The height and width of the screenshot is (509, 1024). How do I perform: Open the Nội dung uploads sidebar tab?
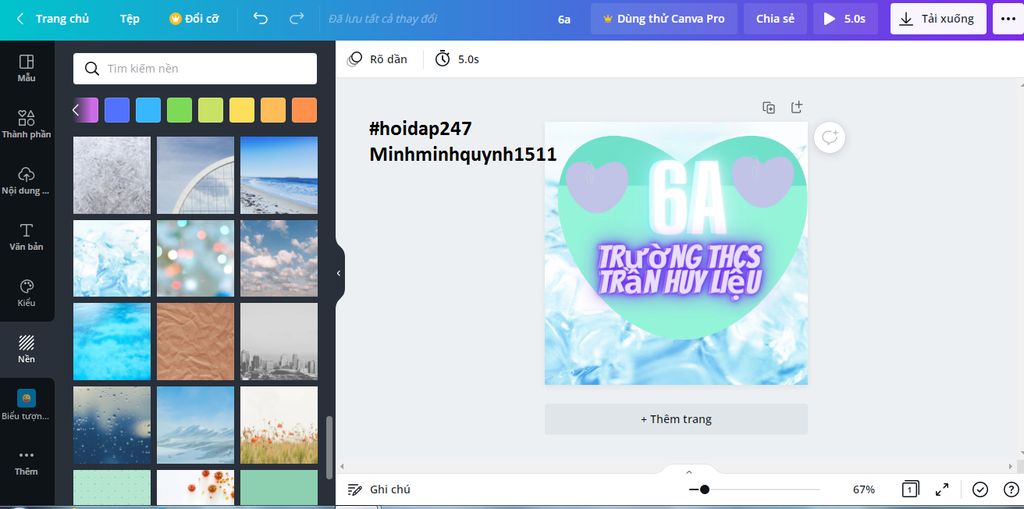(27, 181)
